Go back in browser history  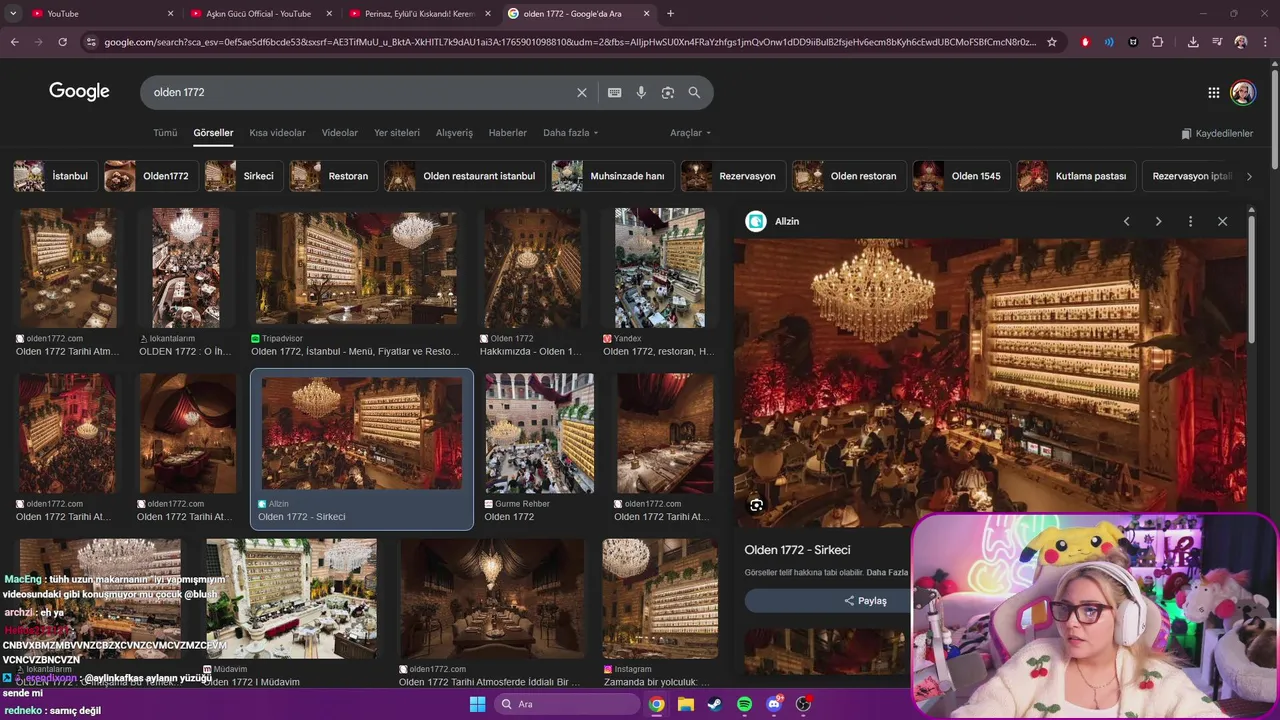(x=14, y=42)
